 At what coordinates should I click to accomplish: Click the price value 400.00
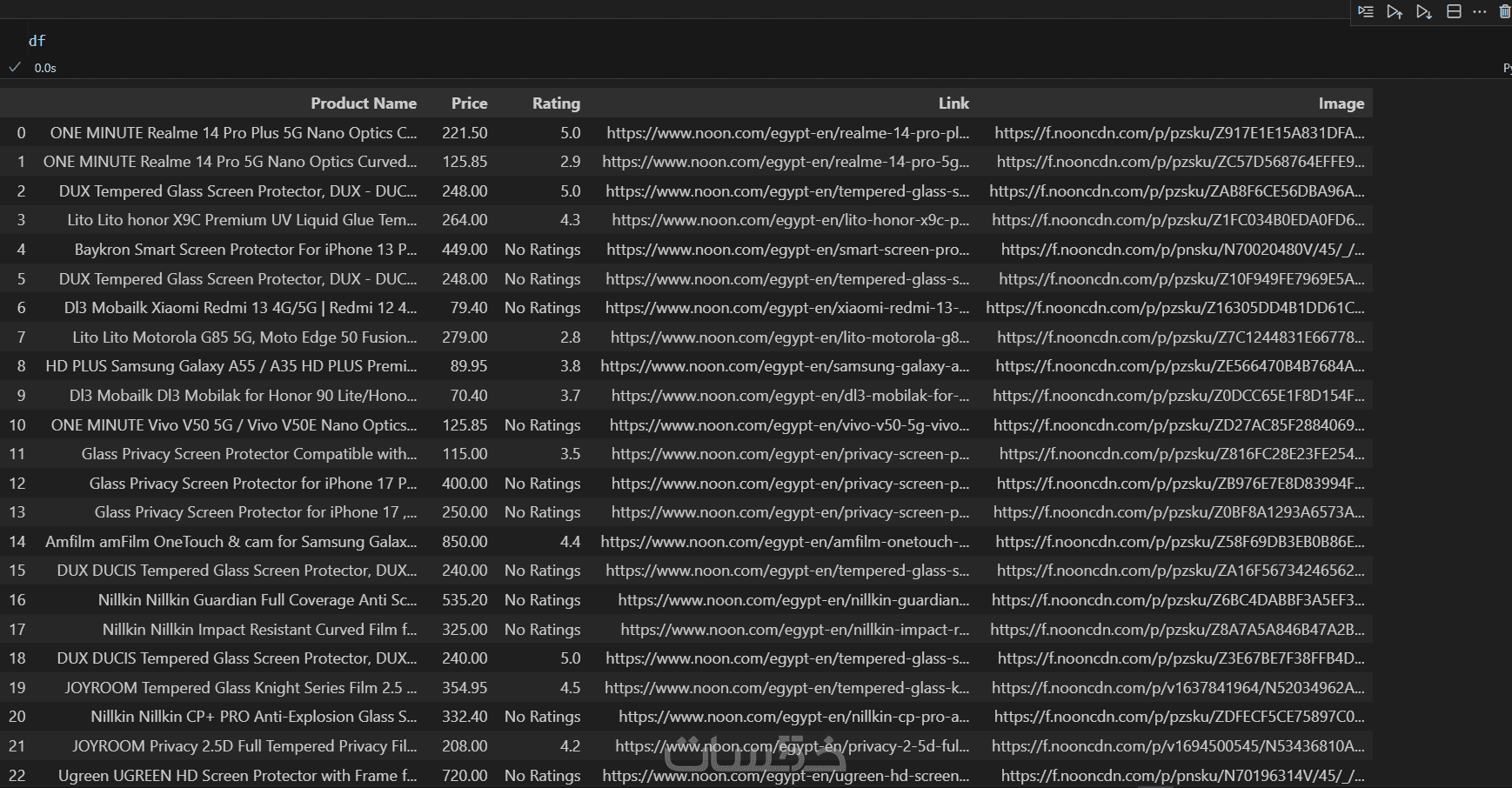pyautogui.click(x=465, y=484)
